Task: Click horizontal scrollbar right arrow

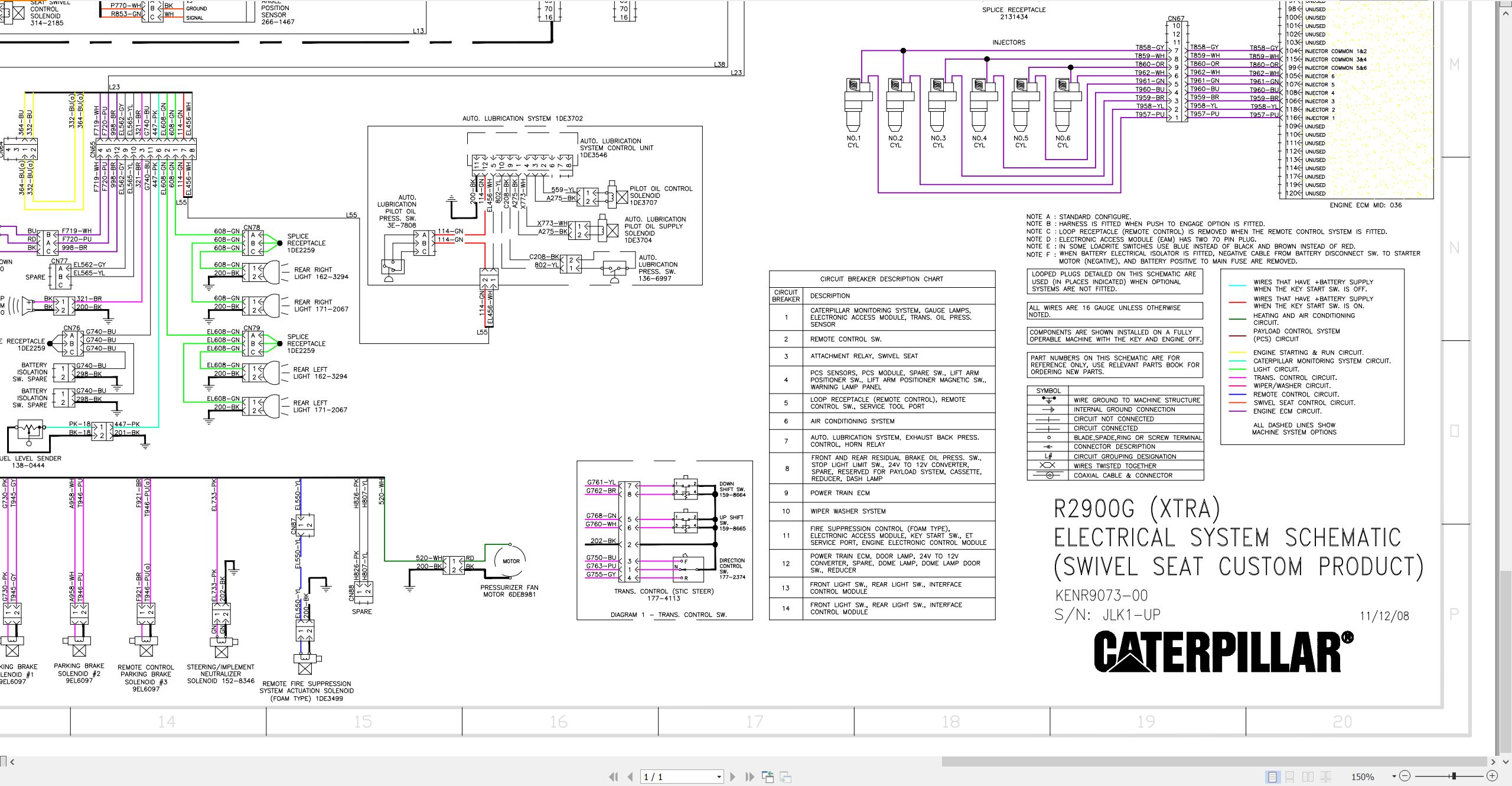Action: (x=1493, y=762)
